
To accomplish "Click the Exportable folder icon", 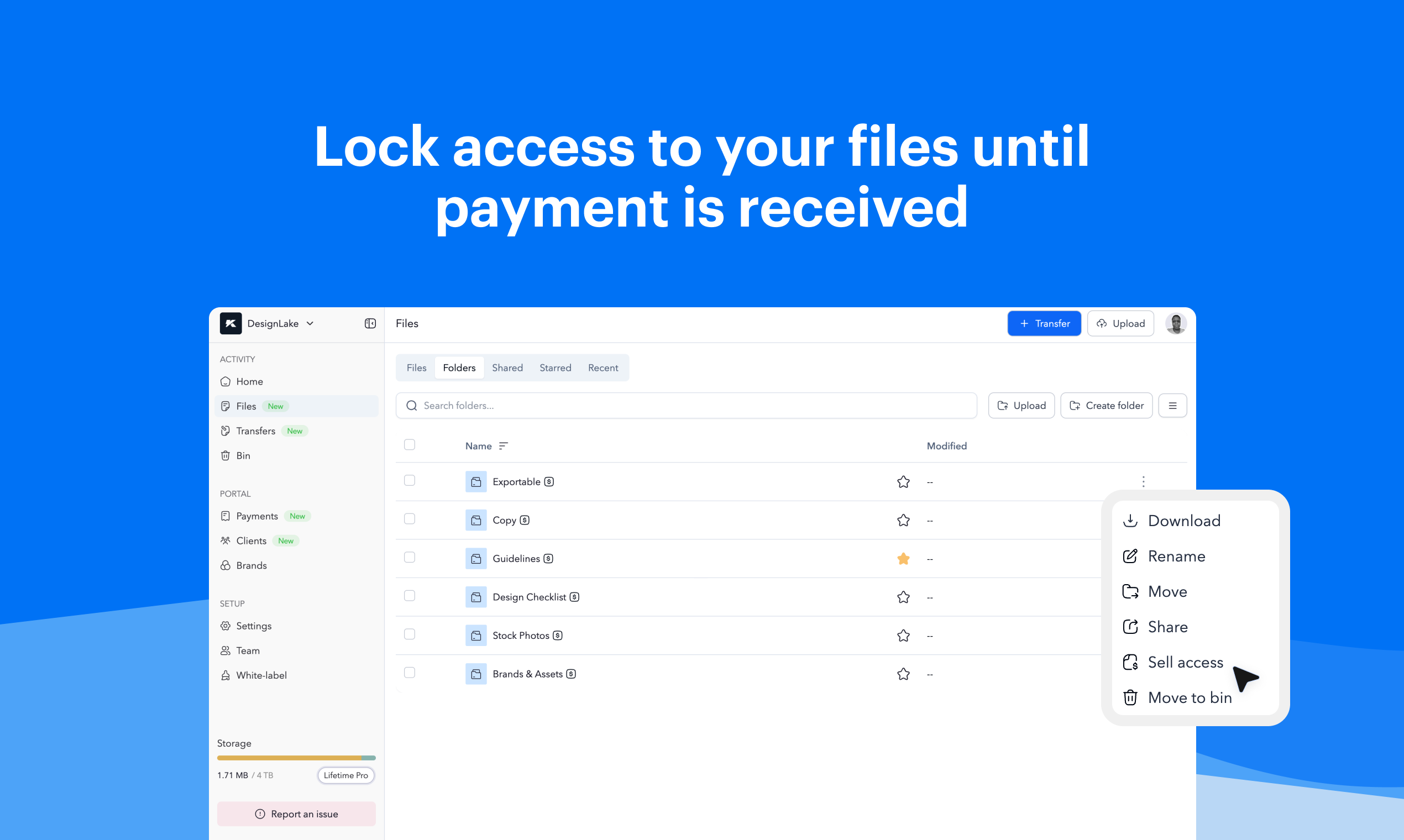I will point(475,482).
